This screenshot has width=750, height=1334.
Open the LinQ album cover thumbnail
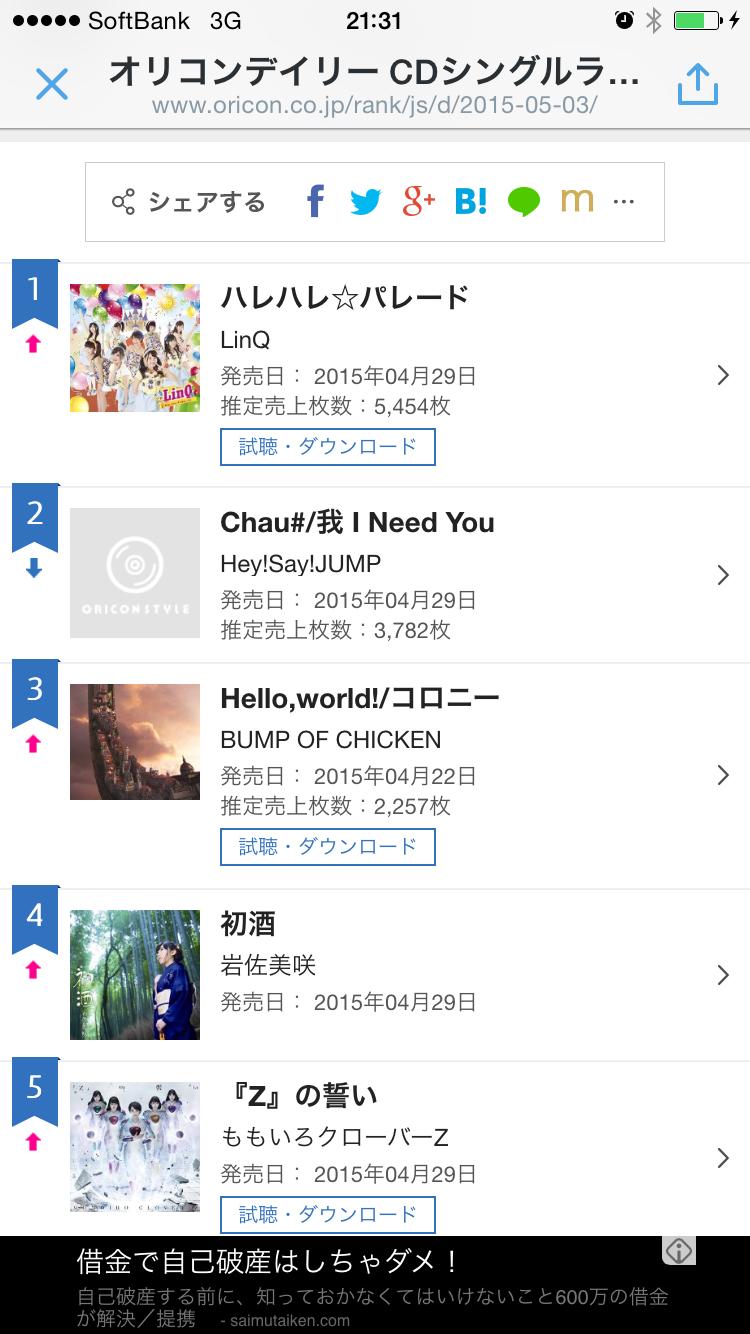135,348
